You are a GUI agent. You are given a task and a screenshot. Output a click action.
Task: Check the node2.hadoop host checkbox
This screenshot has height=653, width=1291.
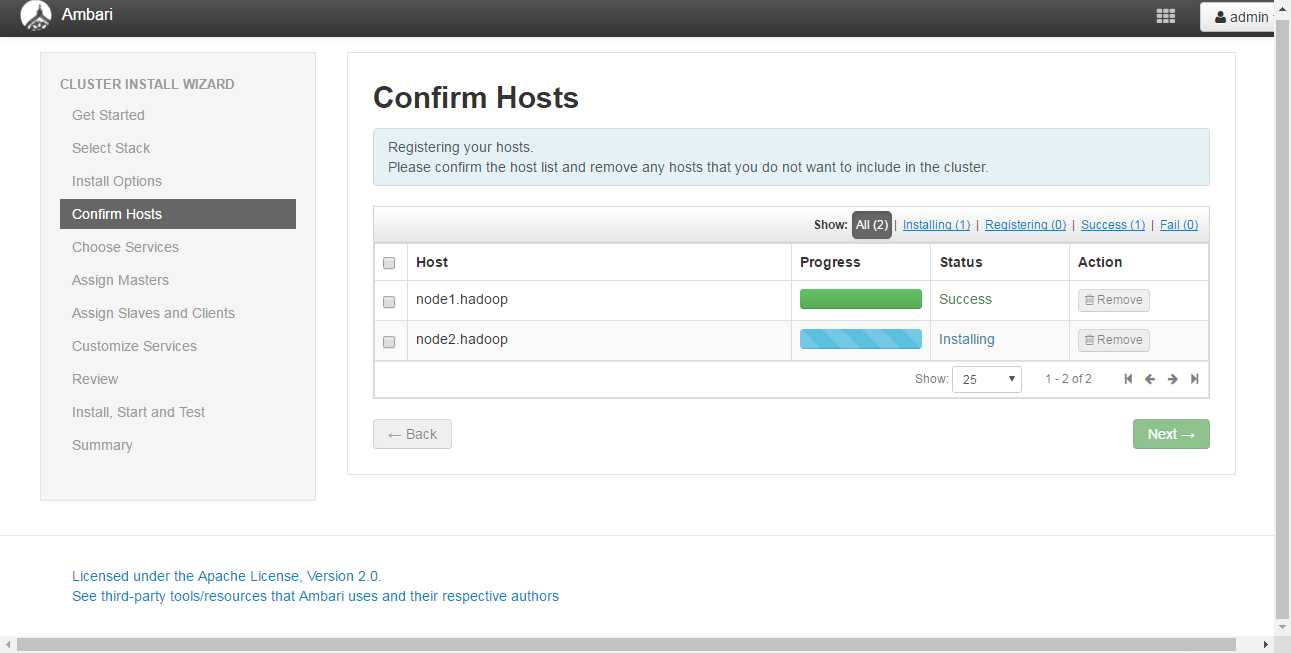point(389,341)
